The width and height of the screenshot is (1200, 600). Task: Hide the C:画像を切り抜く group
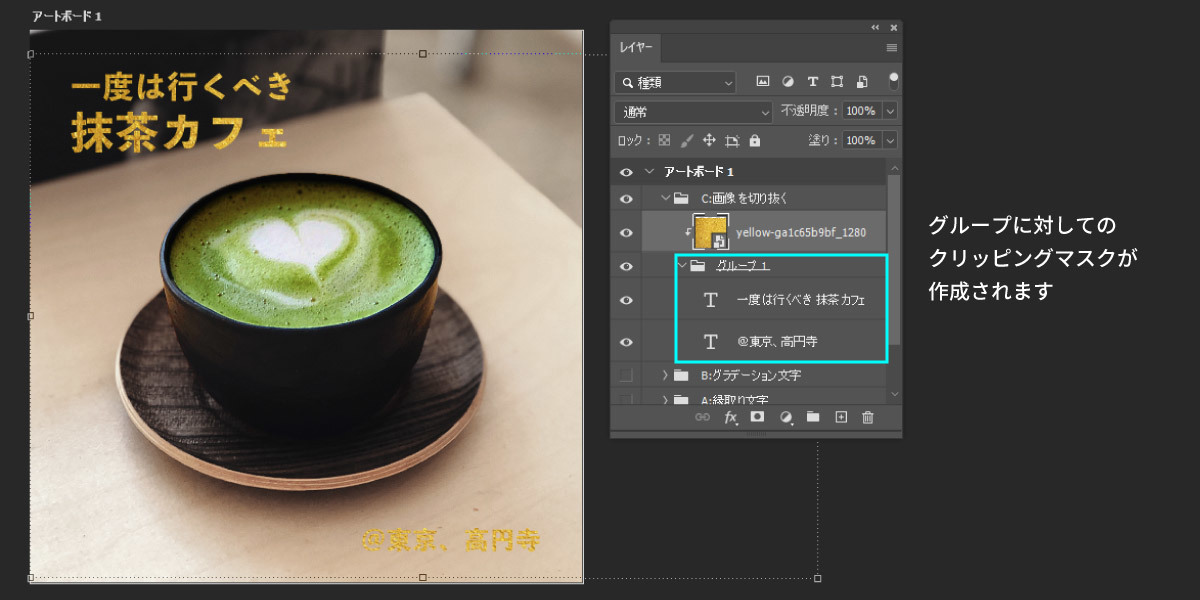626,199
